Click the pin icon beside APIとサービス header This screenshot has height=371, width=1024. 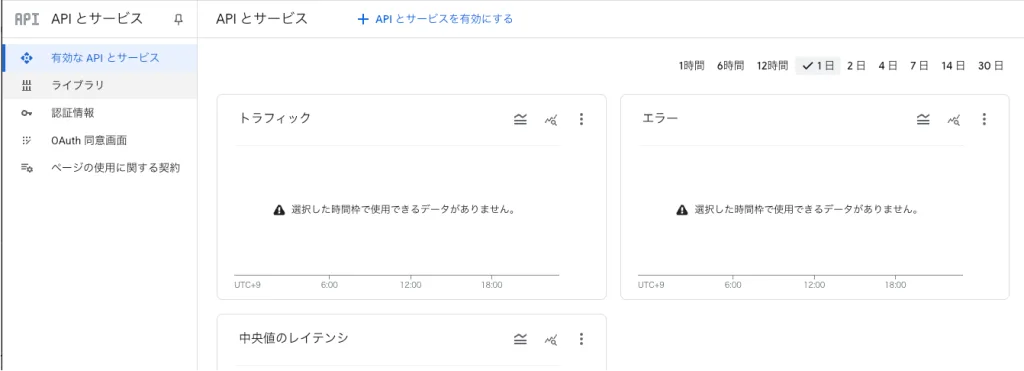pos(178,20)
